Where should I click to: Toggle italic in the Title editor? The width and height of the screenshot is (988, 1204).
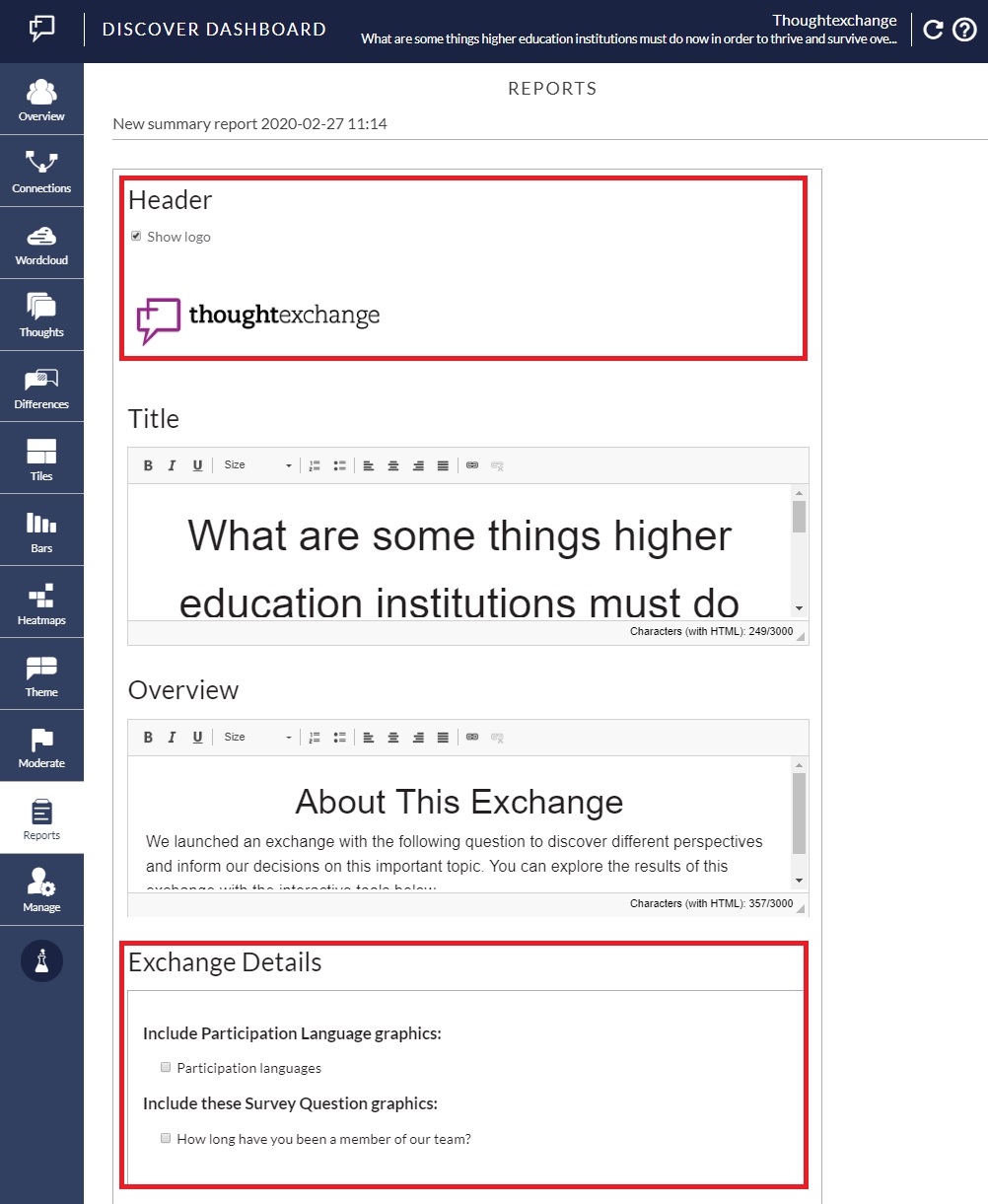click(x=172, y=465)
